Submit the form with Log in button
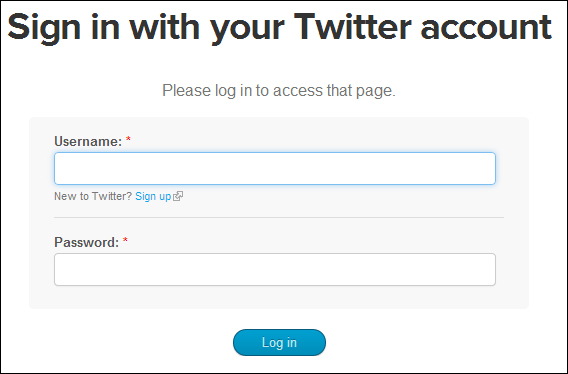Viewport: 568px width, 374px height. [279, 342]
